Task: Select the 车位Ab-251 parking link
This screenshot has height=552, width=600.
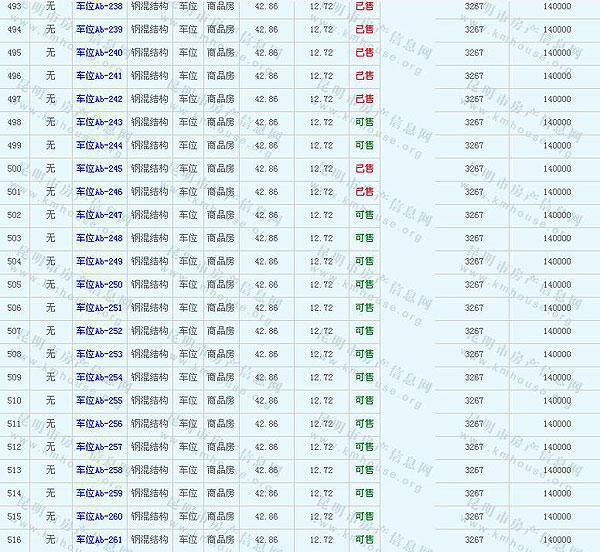Action: click(x=99, y=308)
